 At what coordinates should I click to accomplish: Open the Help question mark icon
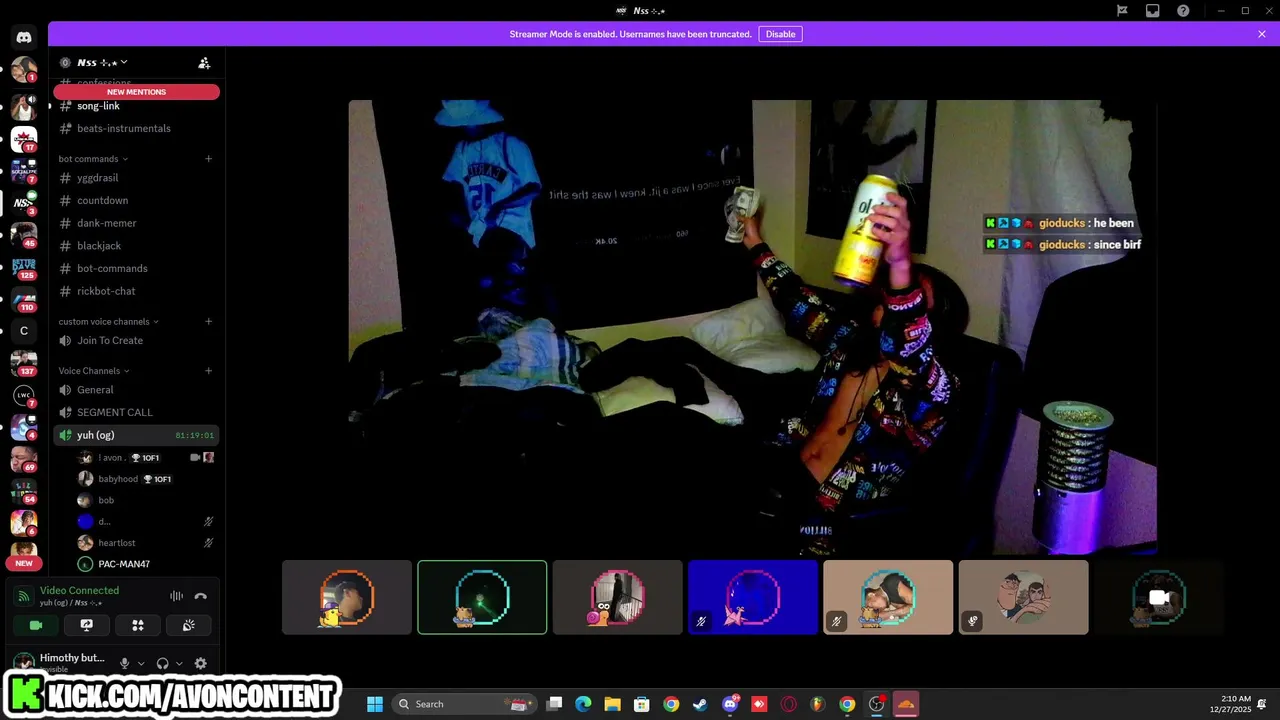[1184, 11]
